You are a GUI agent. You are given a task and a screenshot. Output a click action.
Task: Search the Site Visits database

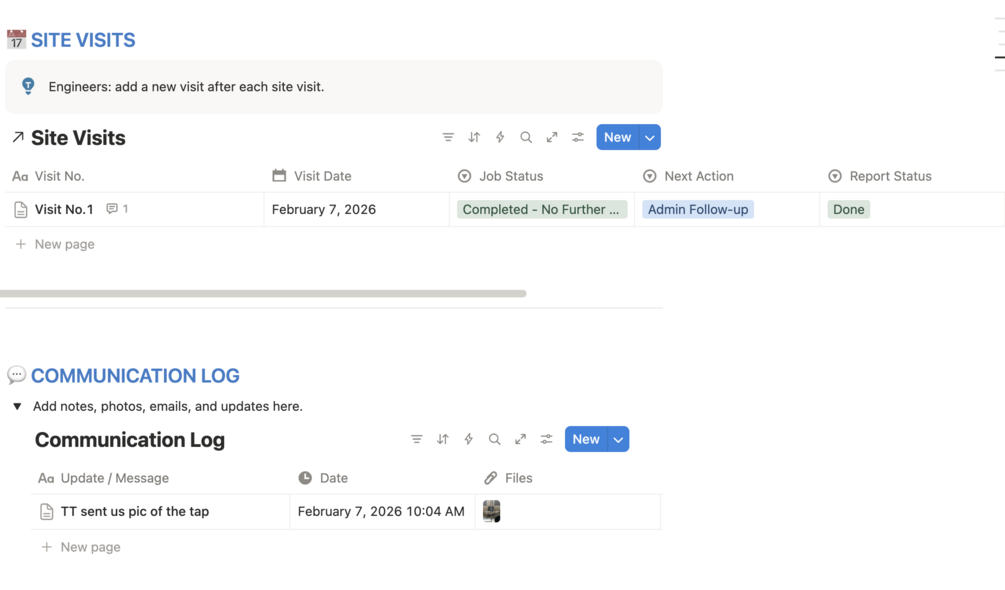pyautogui.click(x=526, y=137)
